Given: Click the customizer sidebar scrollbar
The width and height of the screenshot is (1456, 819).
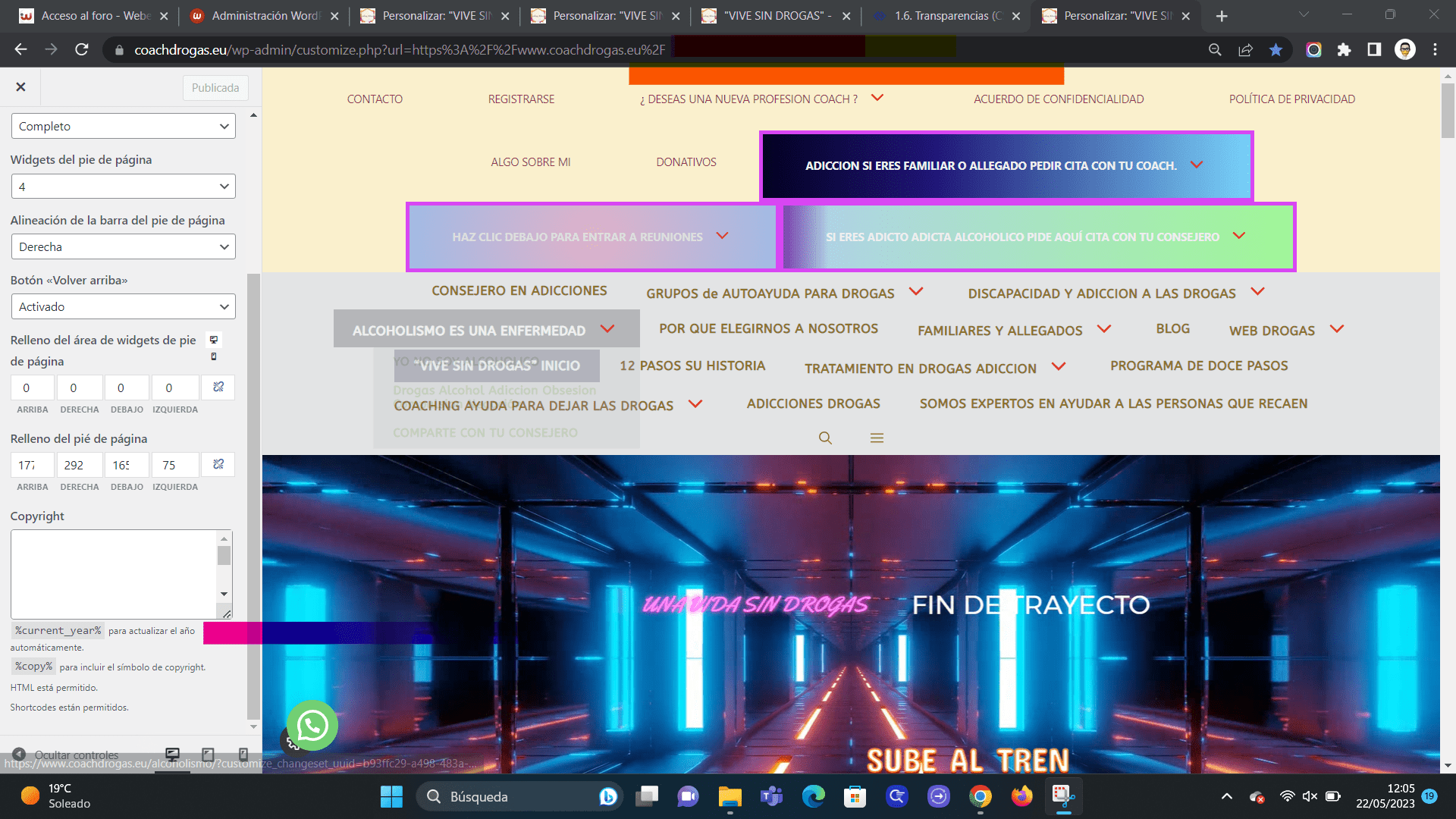Looking at the screenshot, I should [253, 496].
